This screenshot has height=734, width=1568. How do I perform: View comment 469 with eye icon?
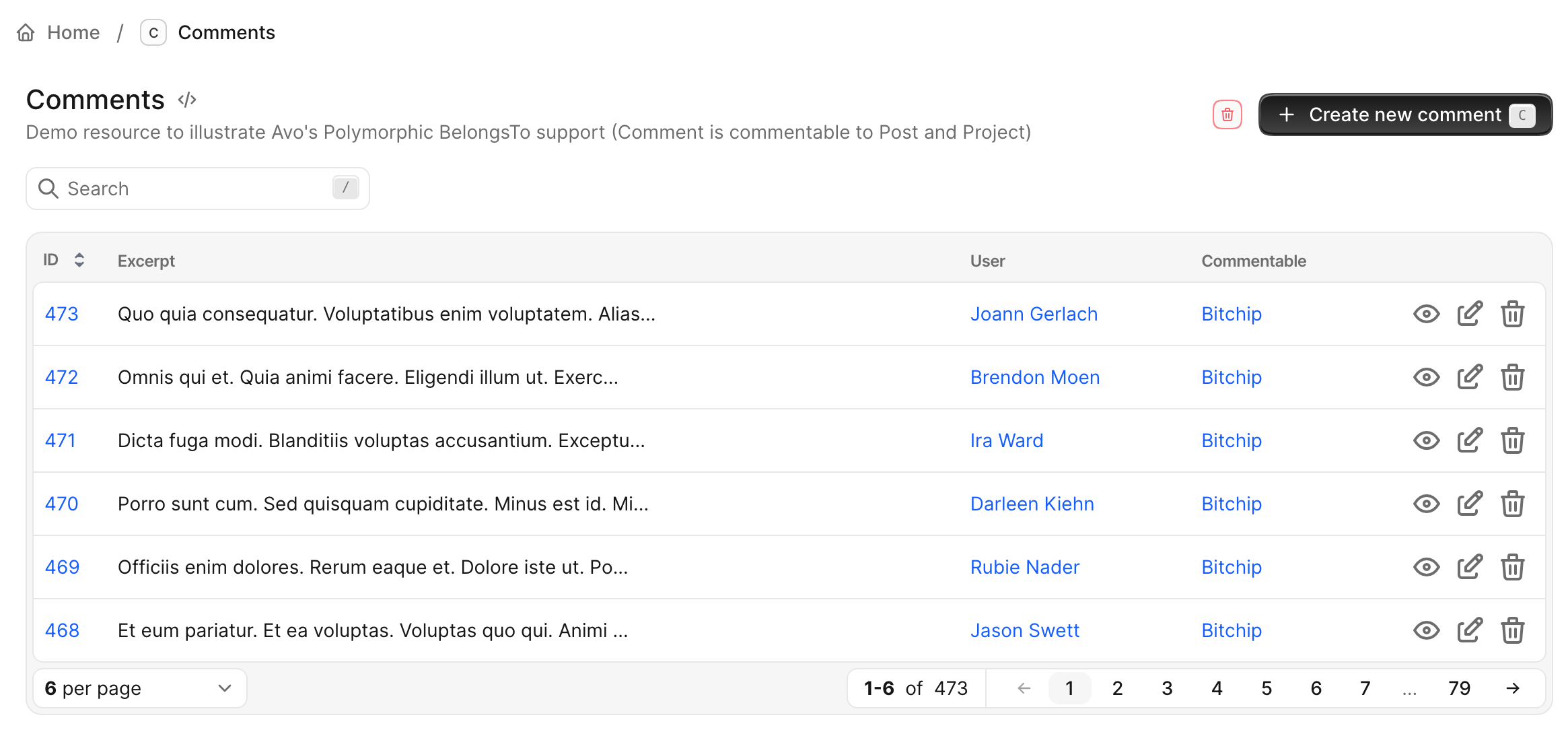point(1426,567)
